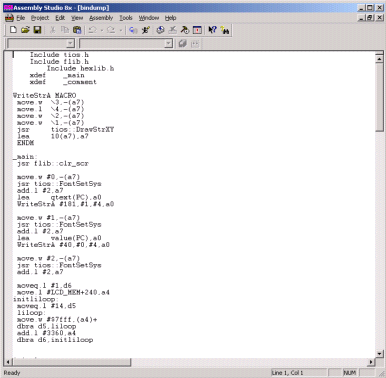The width and height of the screenshot is (386, 378).
Task: Open a file using the folder icon
Action: click(x=25, y=30)
